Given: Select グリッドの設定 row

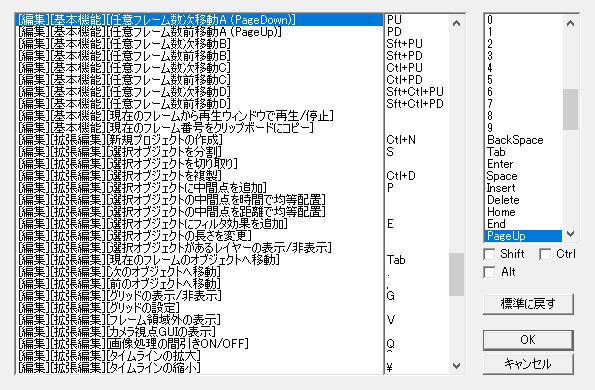Looking at the screenshot, I should [199, 308].
